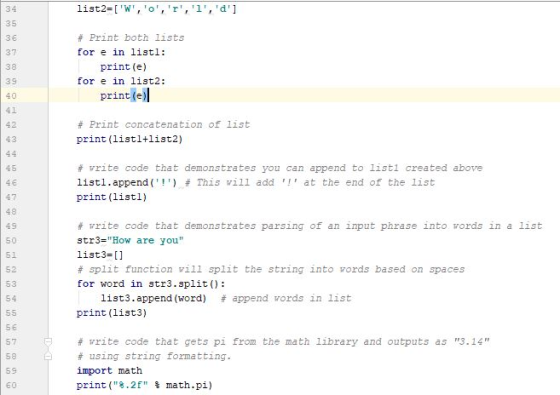Click the list3.append(word) call
560x395 pixels.
click(154, 298)
